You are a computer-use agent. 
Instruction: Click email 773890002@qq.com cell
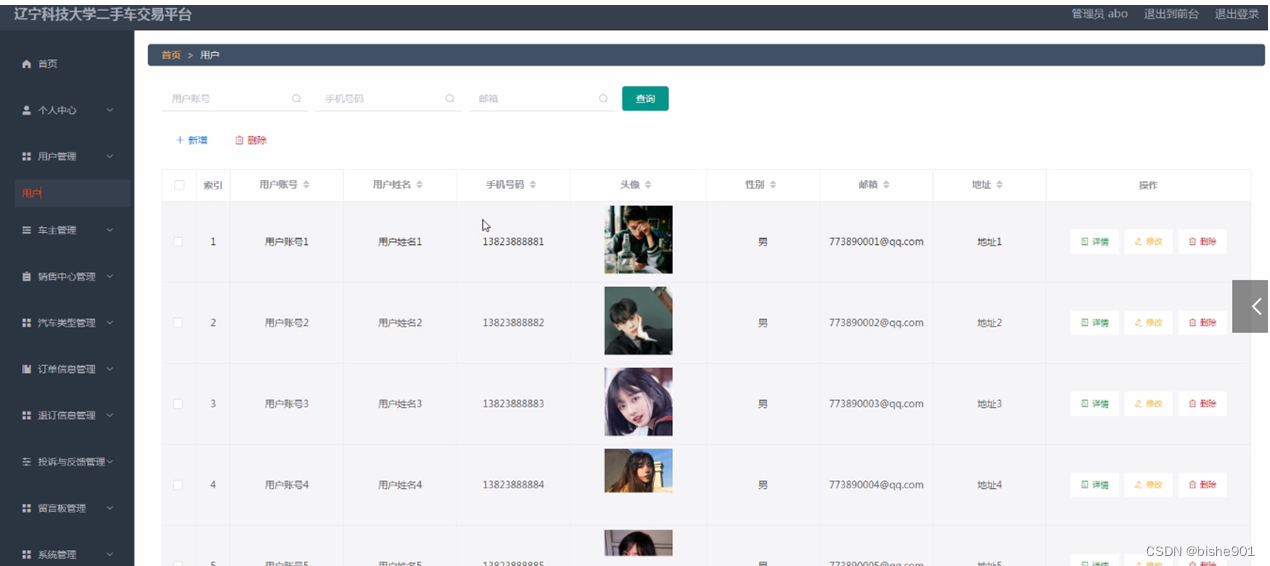pos(876,323)
